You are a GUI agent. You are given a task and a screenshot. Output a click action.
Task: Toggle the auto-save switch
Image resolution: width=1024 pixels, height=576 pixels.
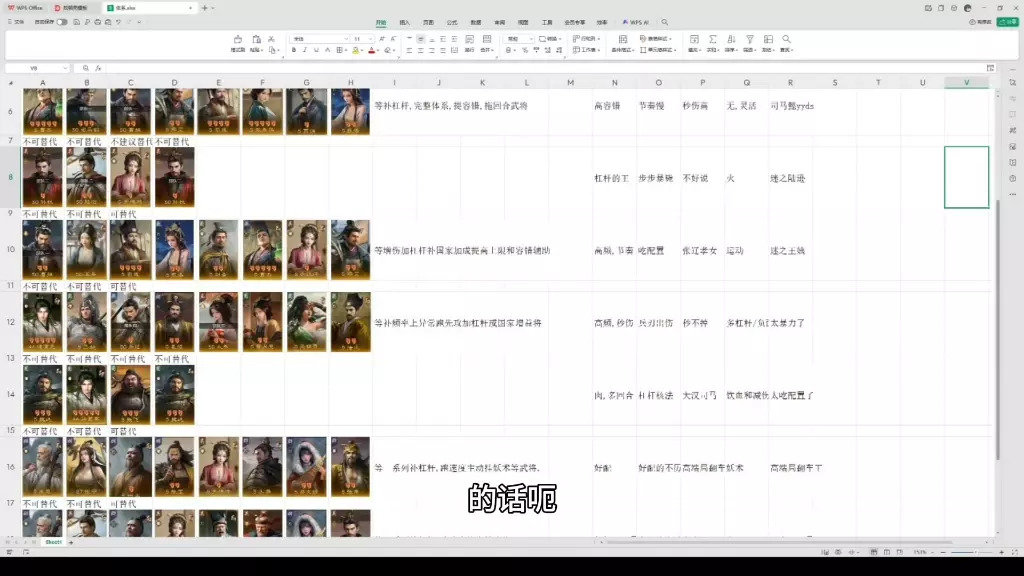pos(62,22)
